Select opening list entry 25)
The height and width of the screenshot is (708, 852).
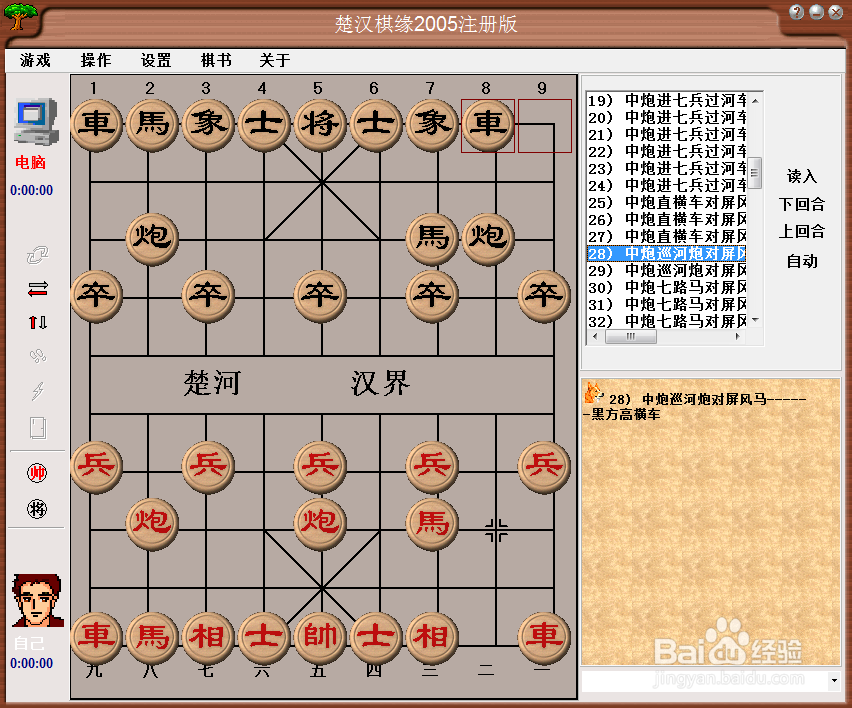pos(667,203)
